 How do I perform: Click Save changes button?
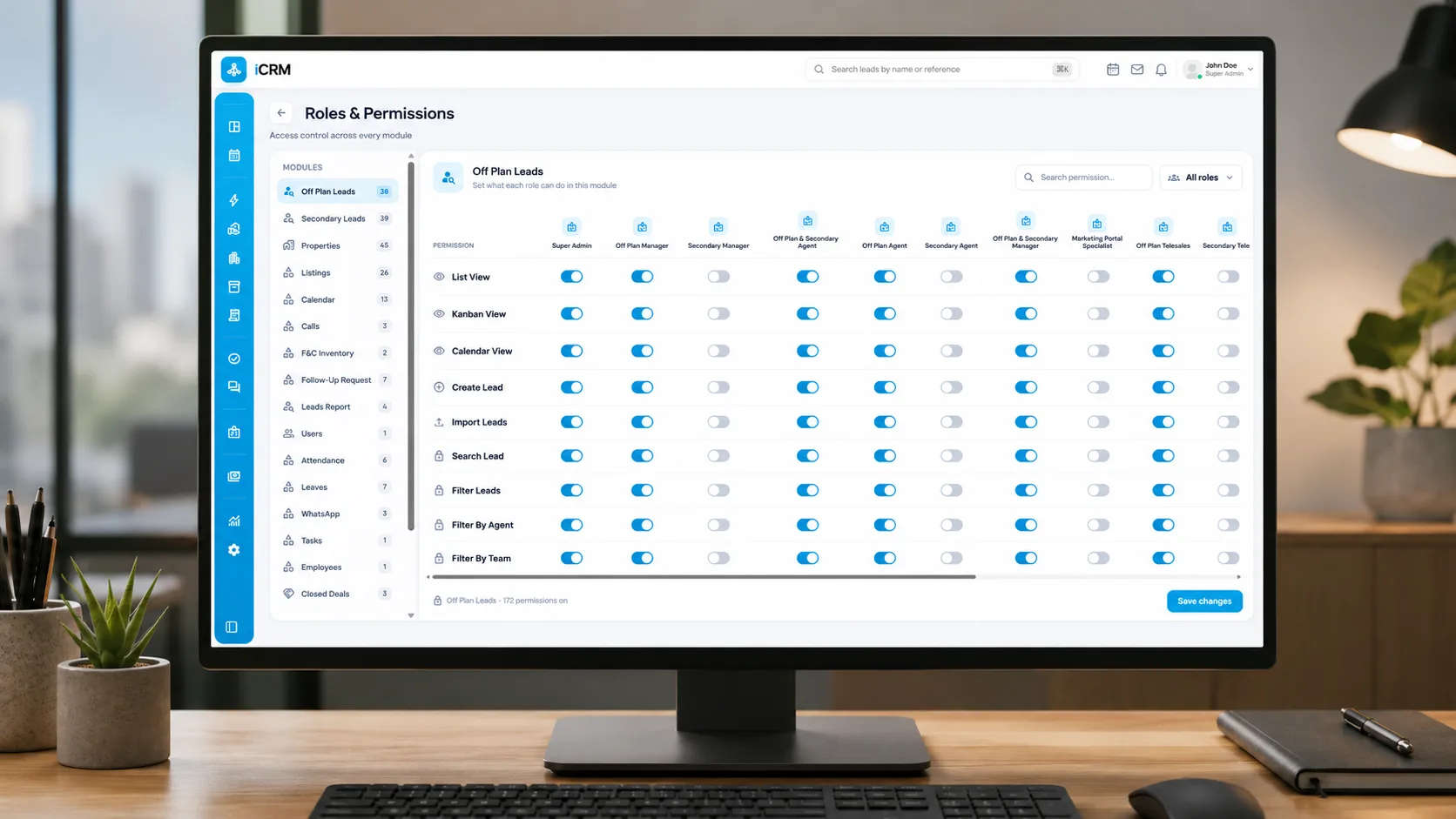click(x=1204, y=601)
